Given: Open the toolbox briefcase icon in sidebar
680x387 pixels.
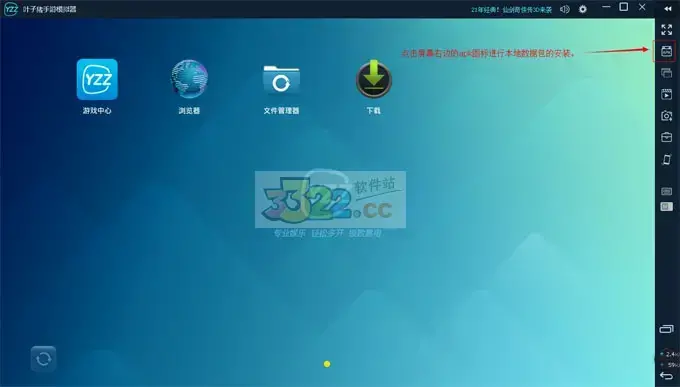Looking at the screenshot, I should point(667,137).
